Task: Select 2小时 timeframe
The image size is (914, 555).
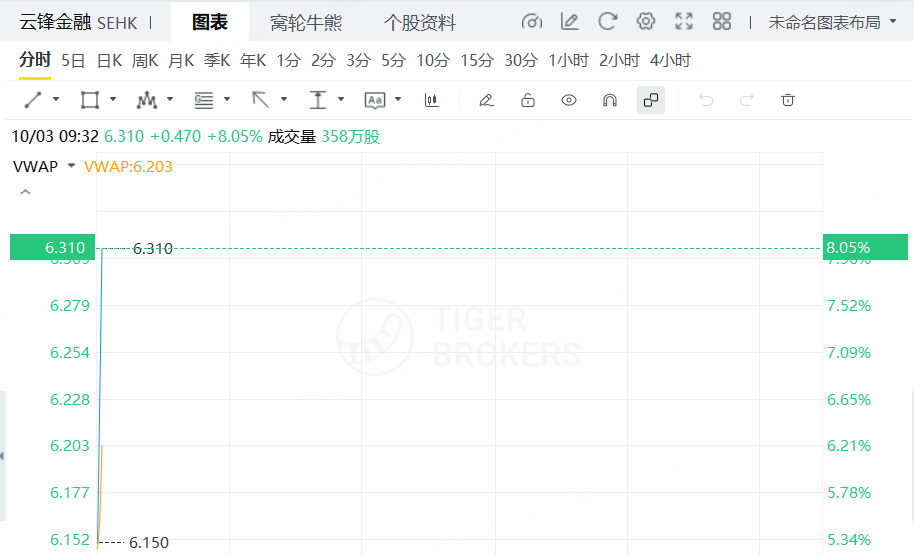Action: pos(620,60)
